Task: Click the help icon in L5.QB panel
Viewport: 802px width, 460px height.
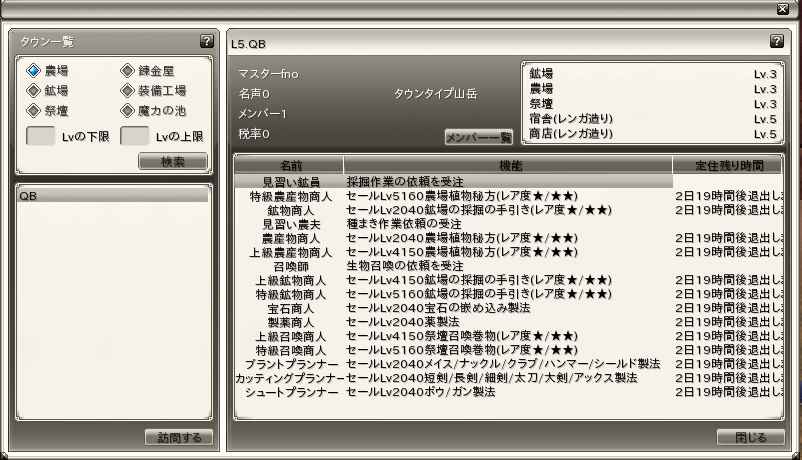Action: click(776, 41)
